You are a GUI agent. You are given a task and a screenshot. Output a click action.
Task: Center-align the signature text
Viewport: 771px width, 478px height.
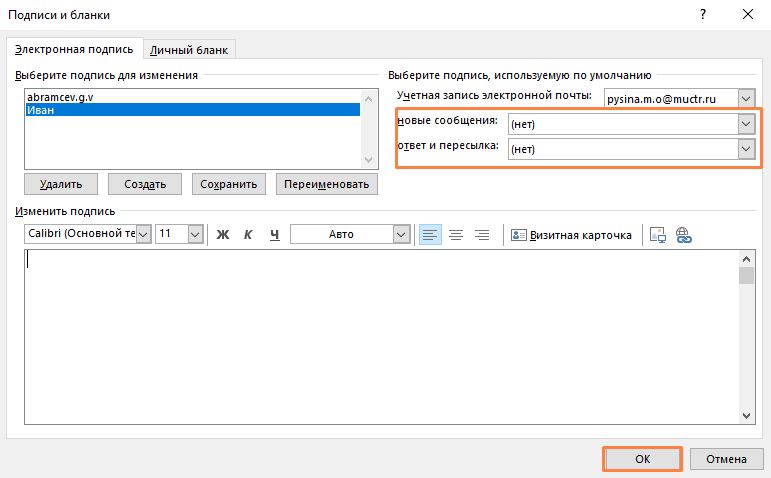point(456,234)
